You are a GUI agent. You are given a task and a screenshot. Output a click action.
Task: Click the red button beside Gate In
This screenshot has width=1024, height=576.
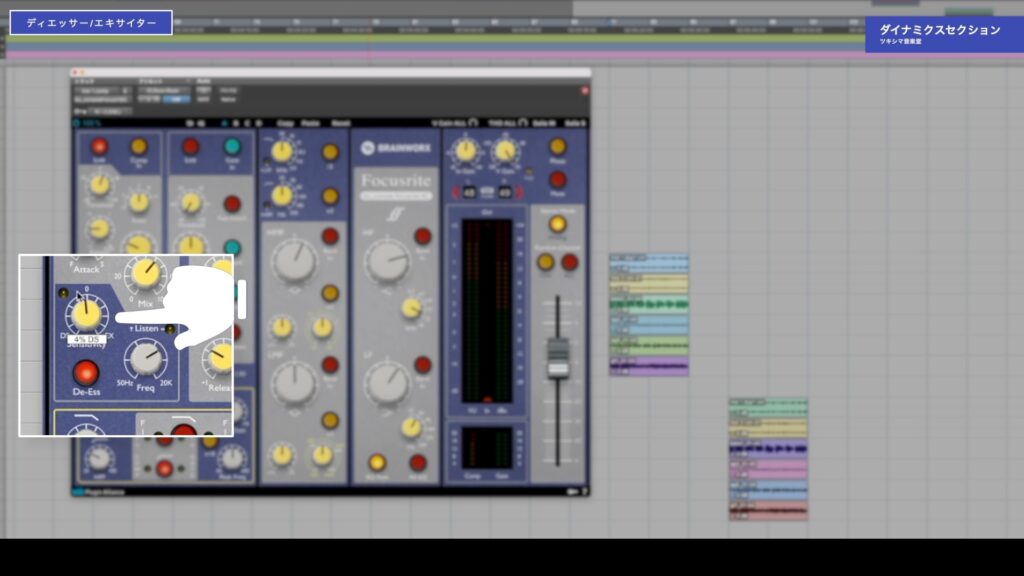point(191,146)
